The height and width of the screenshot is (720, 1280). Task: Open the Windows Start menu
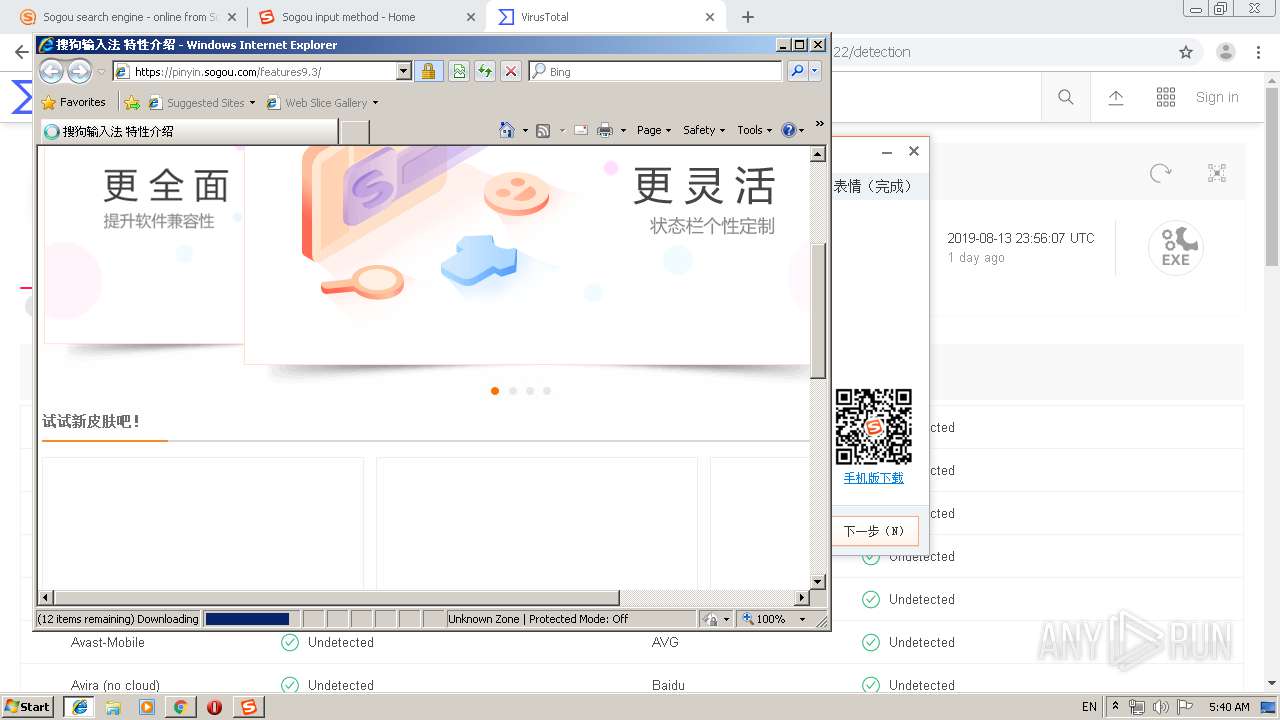click(28, 706)
